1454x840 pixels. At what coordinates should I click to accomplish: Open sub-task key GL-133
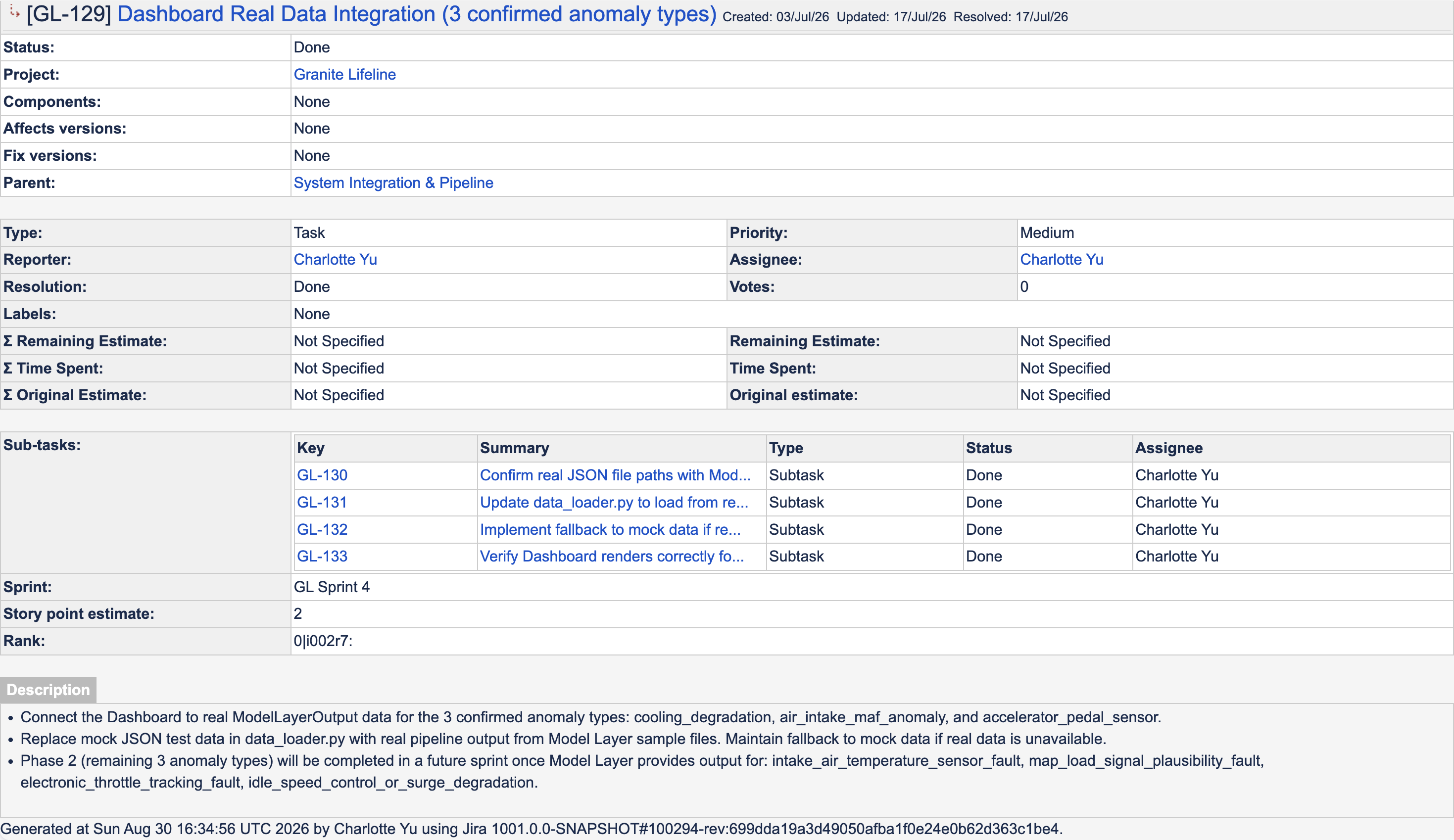(x=322, y=556)
